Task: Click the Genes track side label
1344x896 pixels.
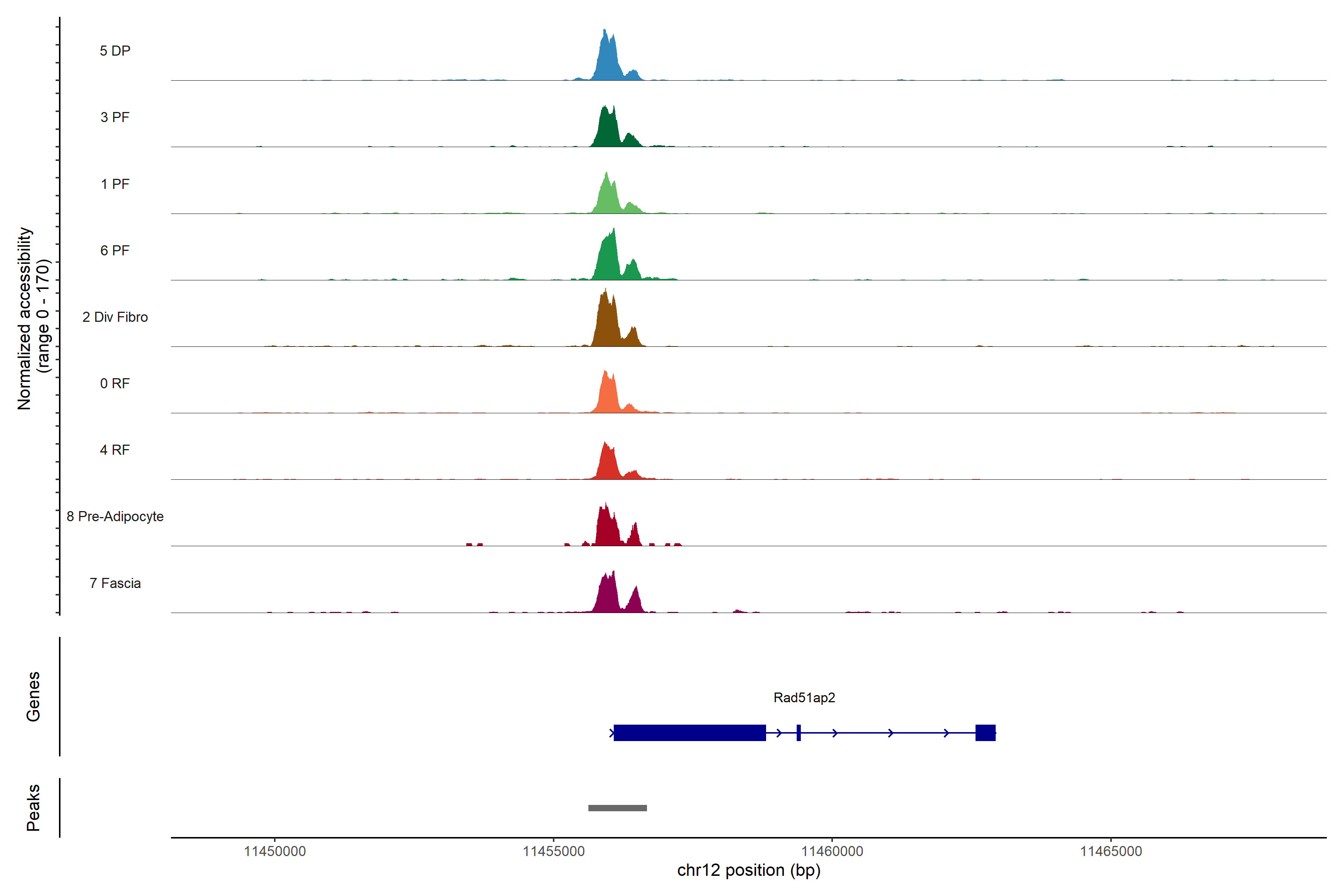Action: coord(33,697)
